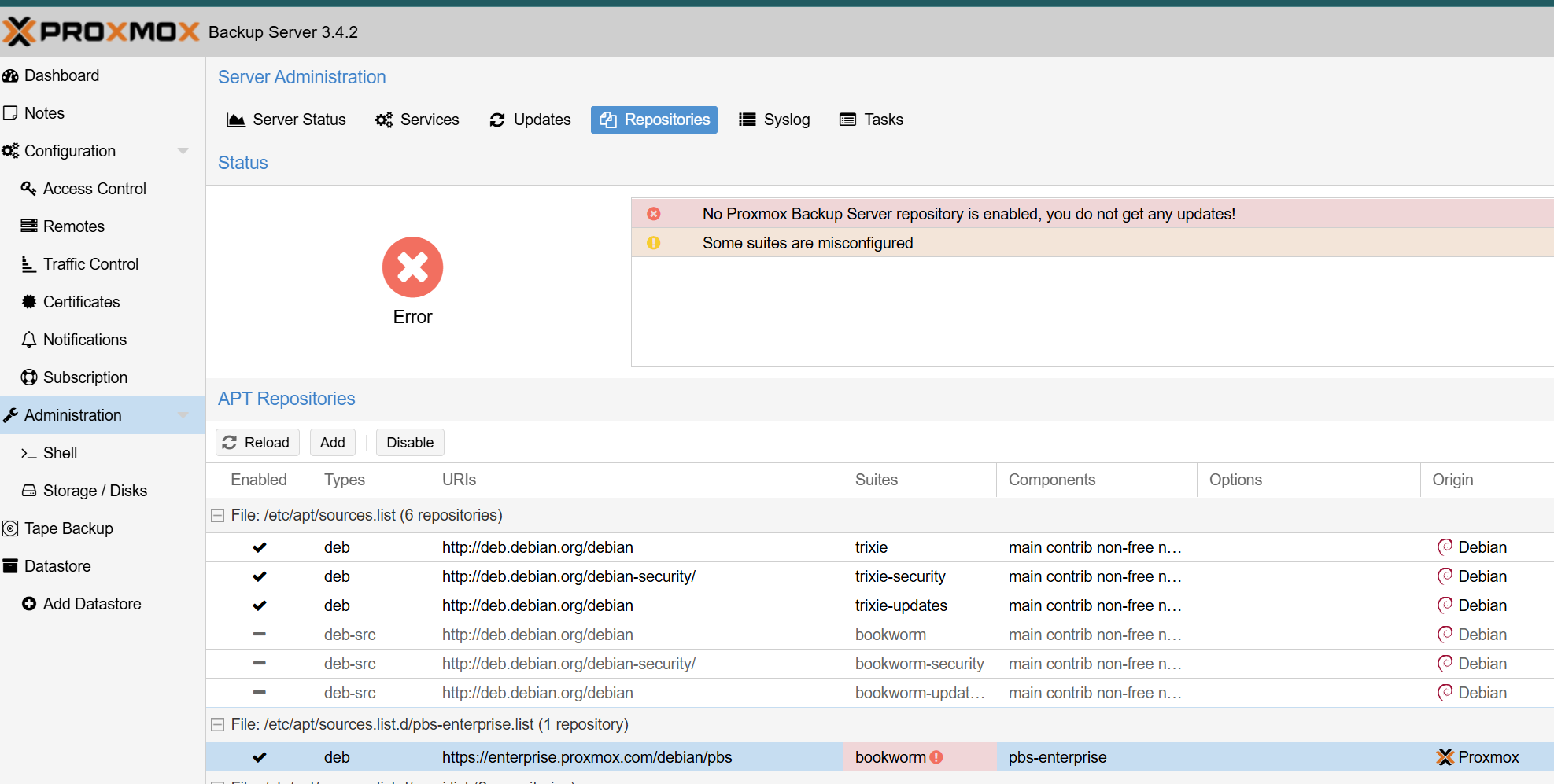Click the Add Datastore plus icon
This screenshot has width=1554, height=784.
pyautogui.click(x=29, y=604)
